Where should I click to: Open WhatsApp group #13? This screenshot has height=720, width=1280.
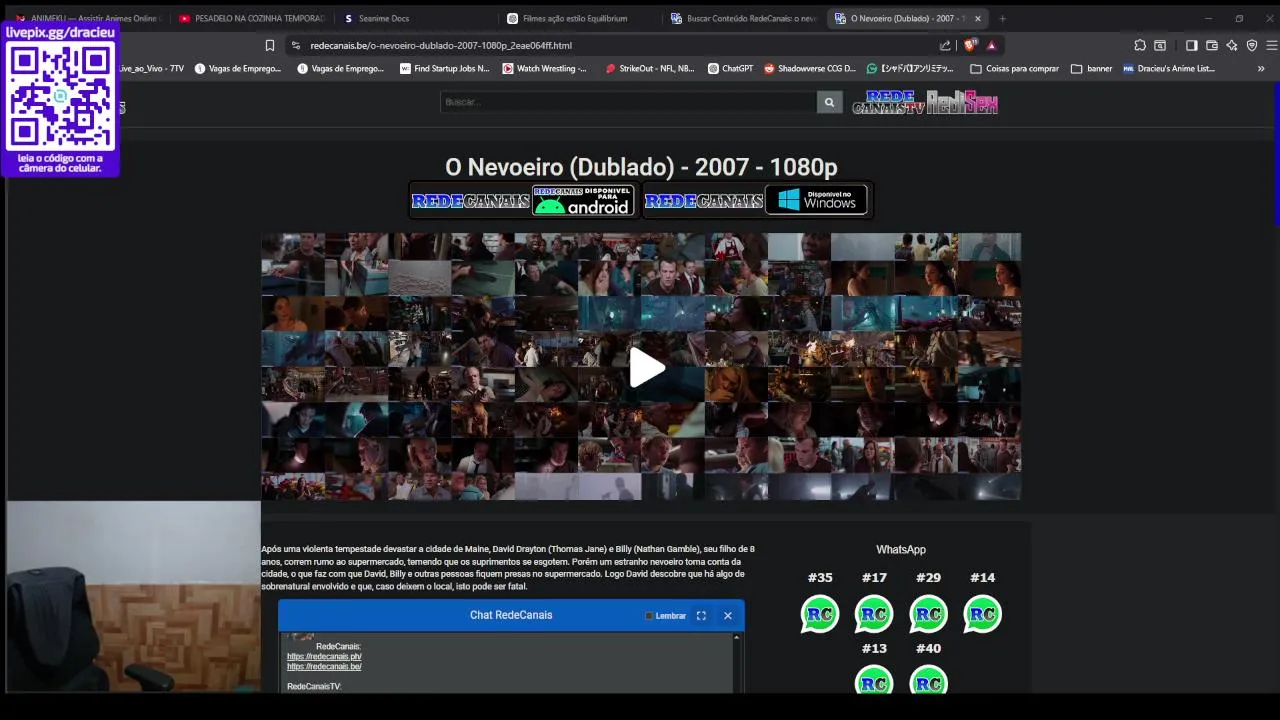tap(874, 681)
